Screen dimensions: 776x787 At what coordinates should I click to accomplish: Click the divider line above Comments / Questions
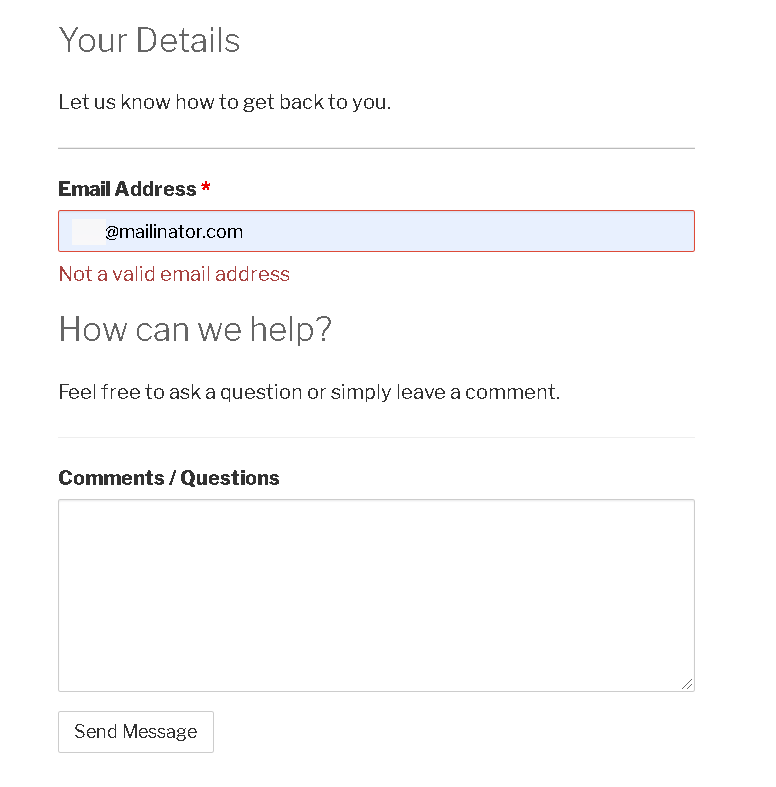376,437
